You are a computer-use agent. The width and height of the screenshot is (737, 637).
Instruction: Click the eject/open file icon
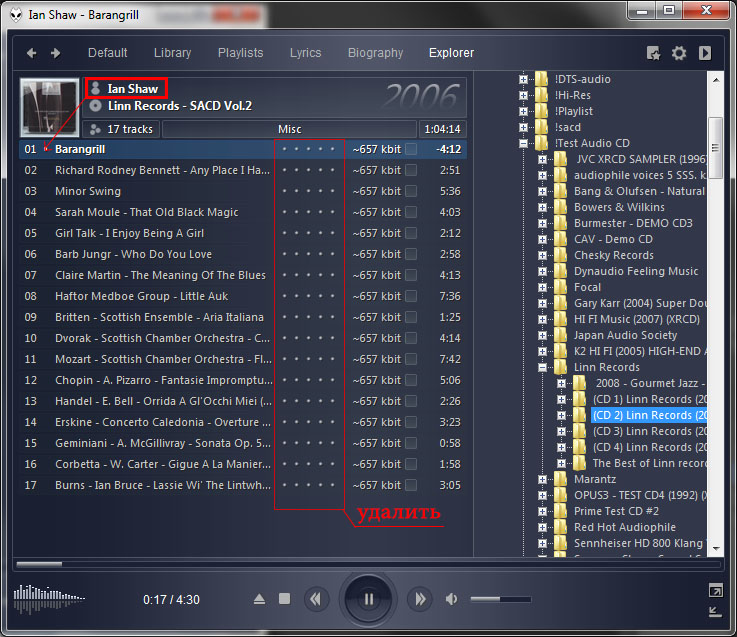tap(259, 599)
